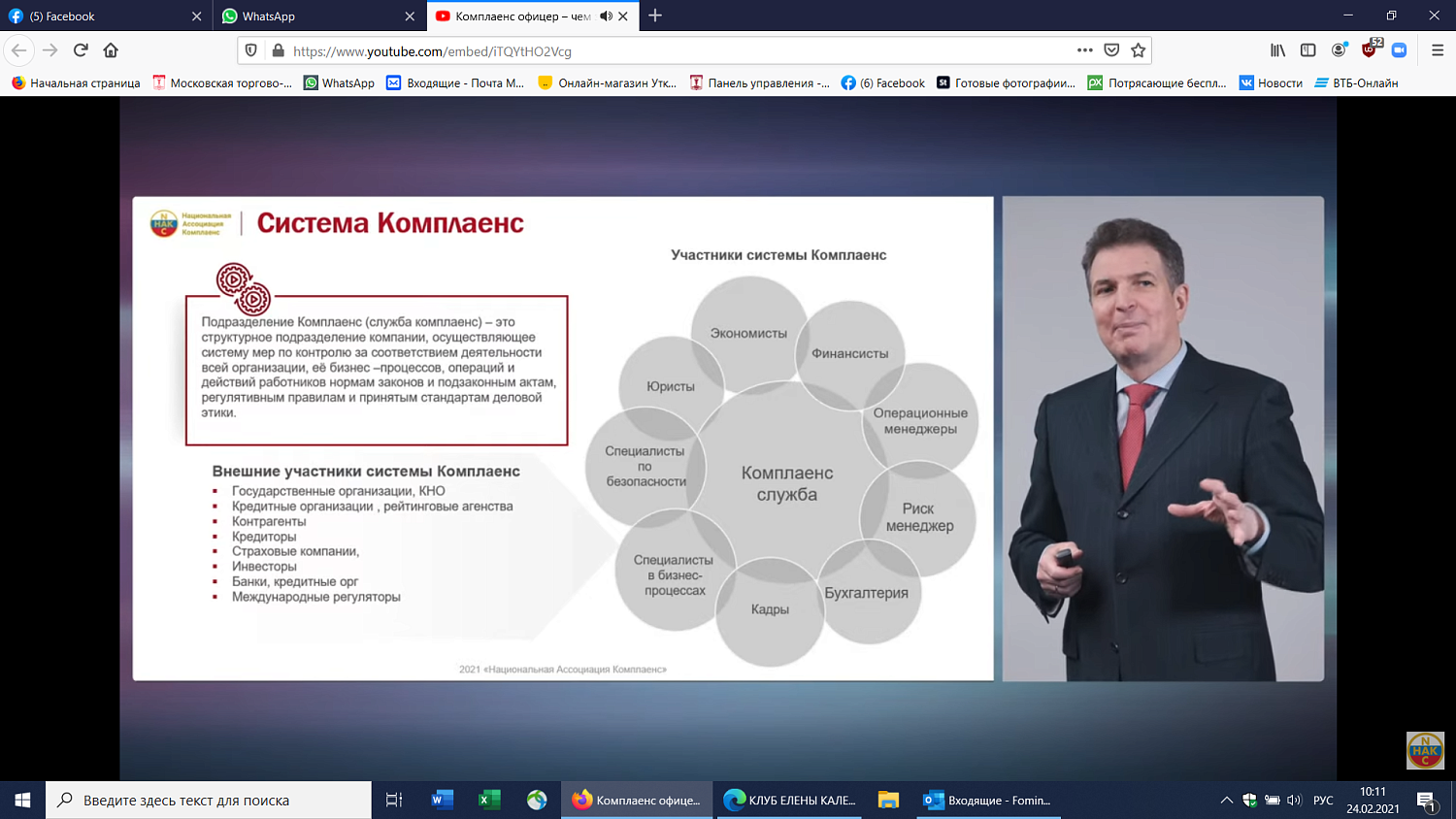The image size is (1456, 819).
Task: Click the Home icon in the navigation bar
Action: point(110,50)
